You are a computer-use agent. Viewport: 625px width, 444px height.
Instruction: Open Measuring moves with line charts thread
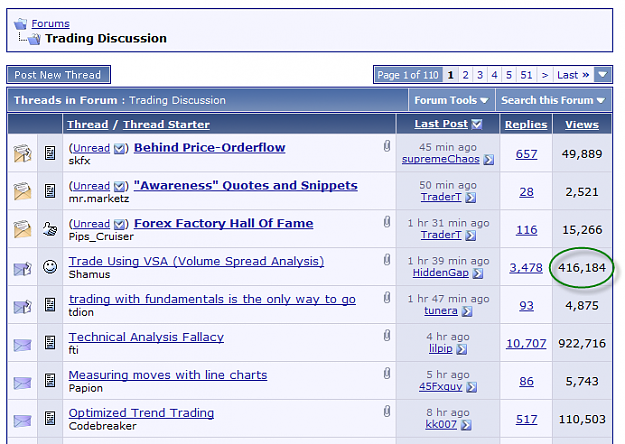pyautogui.click(x=168, y=375)
